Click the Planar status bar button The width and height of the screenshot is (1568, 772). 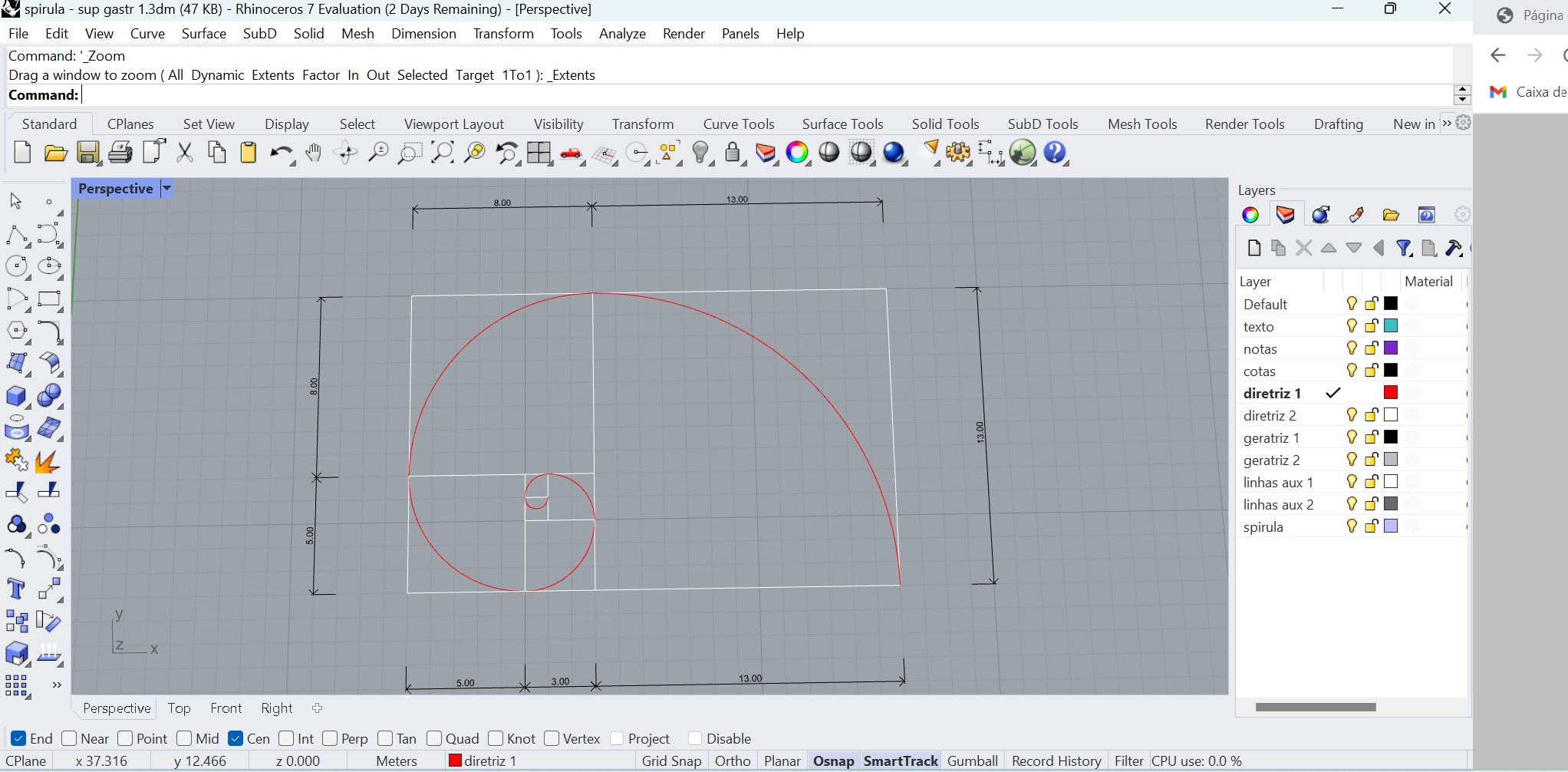pyautogui.click(x=782, y=760)
